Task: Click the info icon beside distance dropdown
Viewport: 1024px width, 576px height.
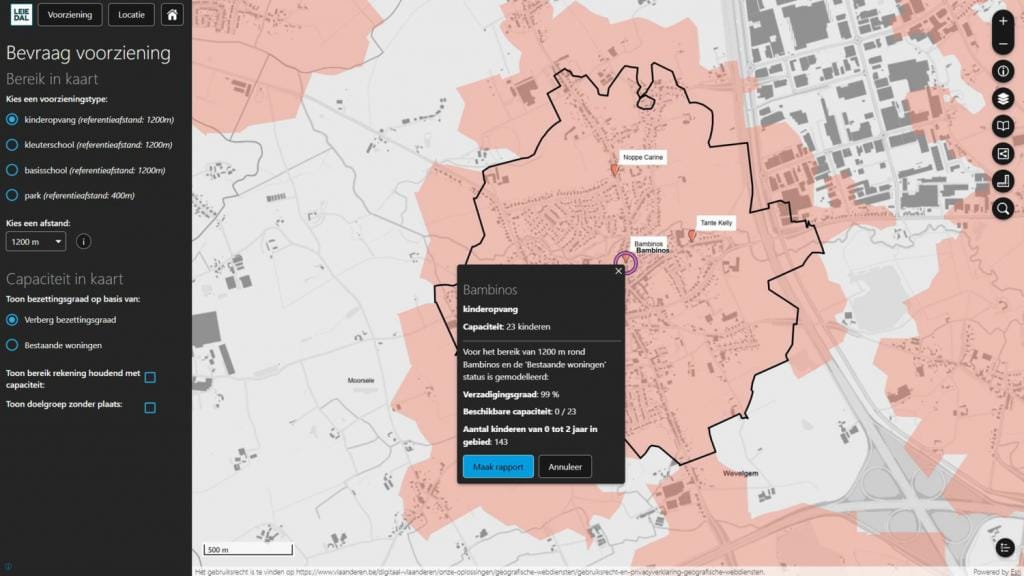Action: tap(84, 241)
